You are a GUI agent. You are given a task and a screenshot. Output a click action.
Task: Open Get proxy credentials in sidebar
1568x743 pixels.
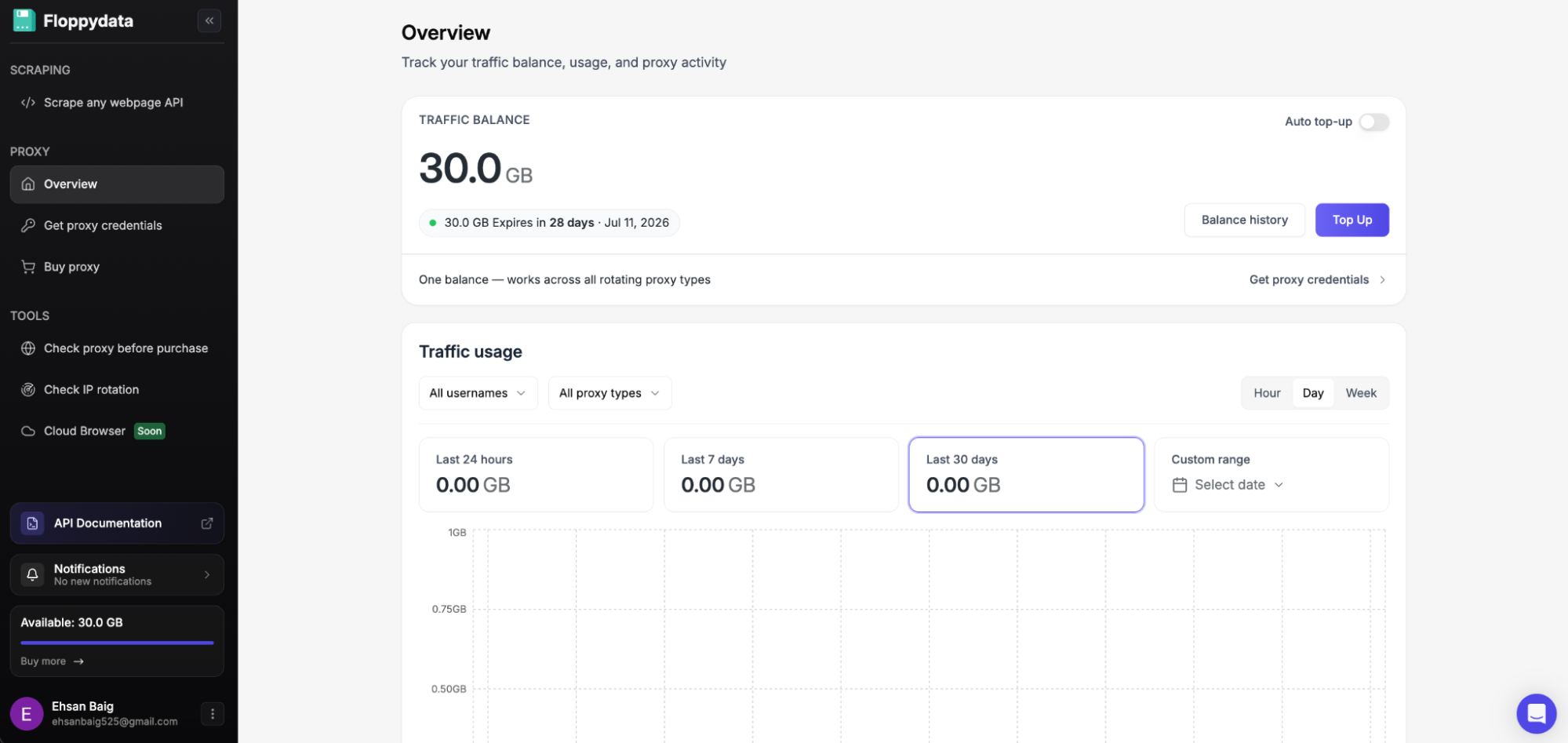pyautogui.click(x=117, y=226)
